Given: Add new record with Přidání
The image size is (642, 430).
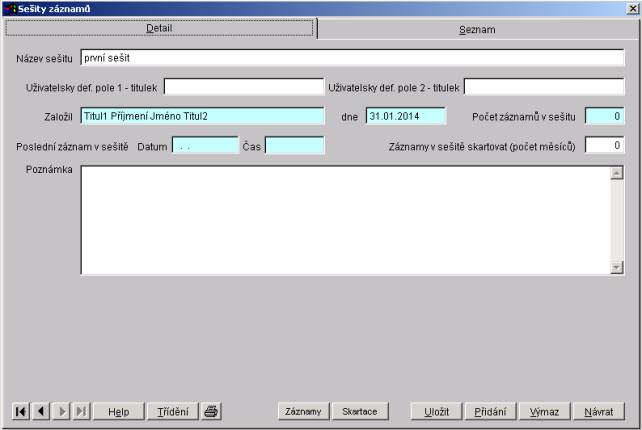Looking at the screenshot, I should coord(490,411).
